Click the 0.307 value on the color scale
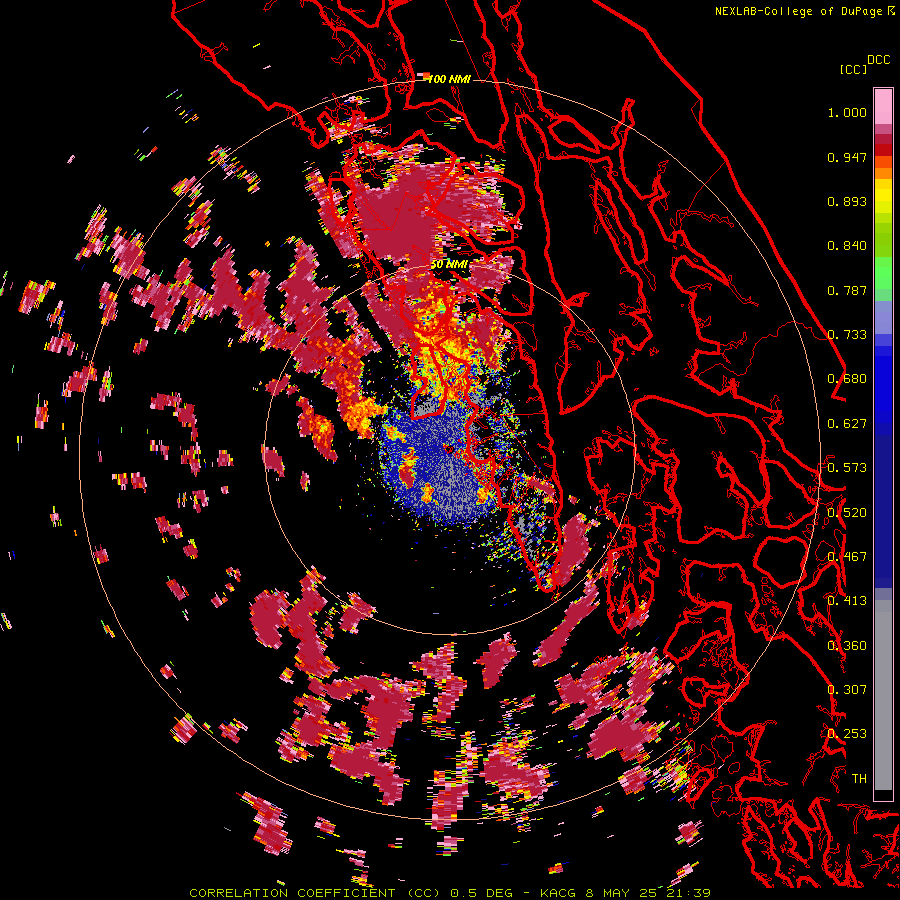Viewport: 900px width, 900px height. coord(847,690)
